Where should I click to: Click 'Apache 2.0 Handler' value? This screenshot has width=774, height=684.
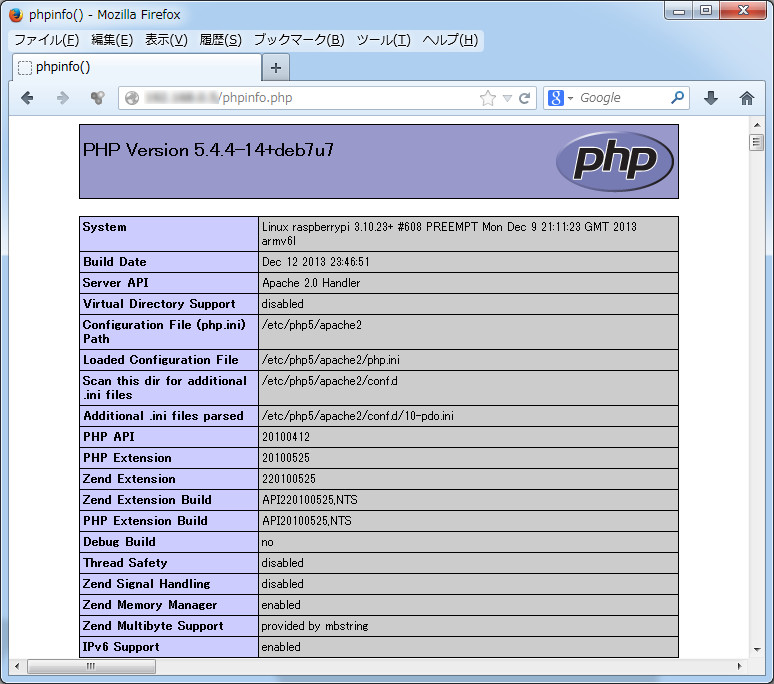(311, 283)
